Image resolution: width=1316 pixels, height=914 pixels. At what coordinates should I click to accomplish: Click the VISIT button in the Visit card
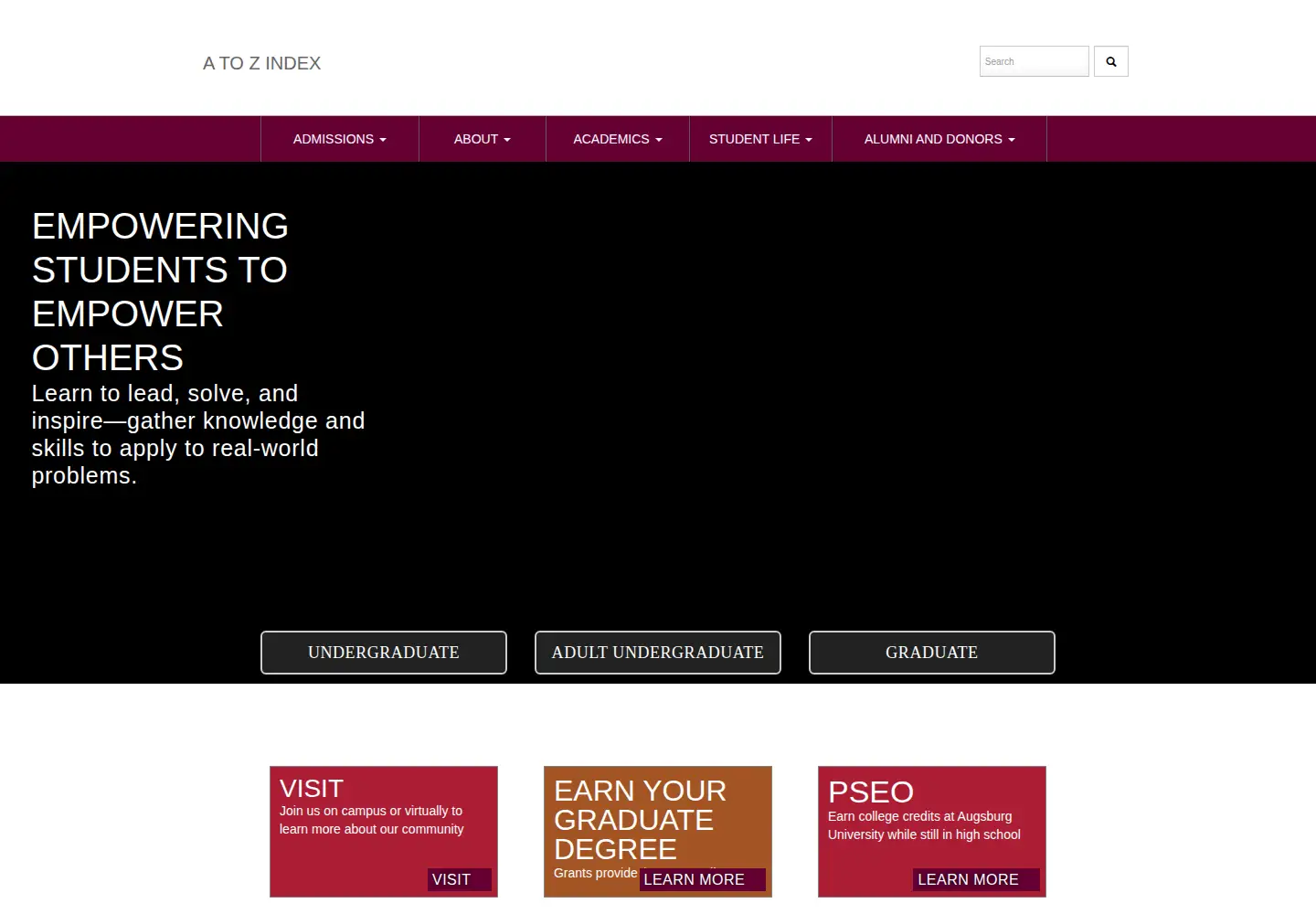pyautogui.click(x=460, y=879)
